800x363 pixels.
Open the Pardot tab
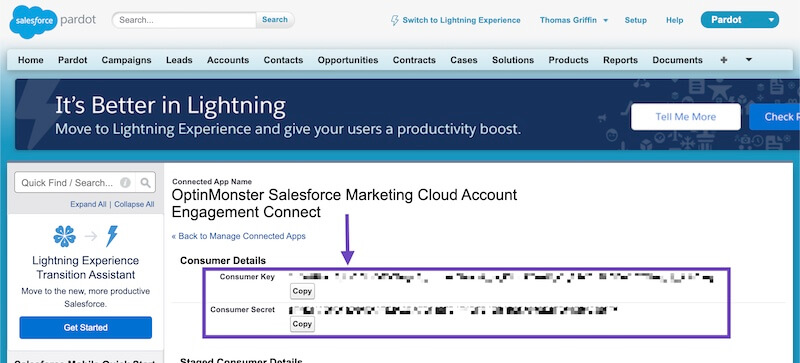(72, 60)
